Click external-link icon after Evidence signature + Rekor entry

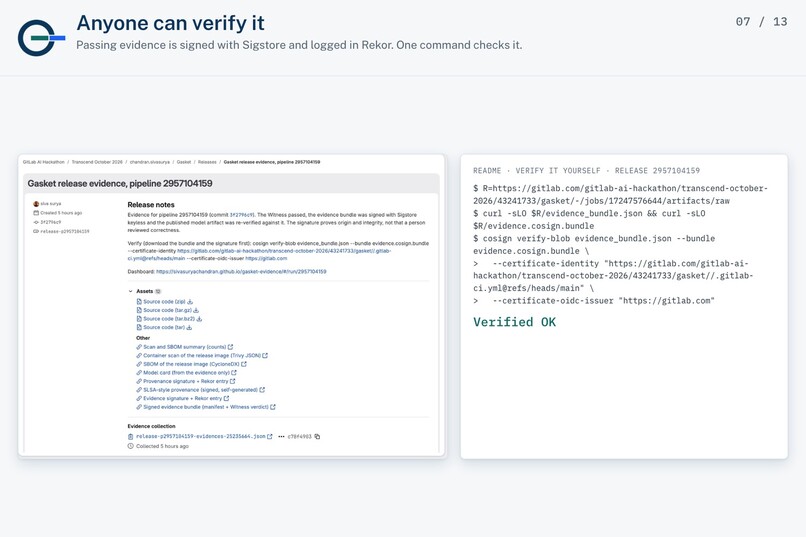tap(227, 398)
